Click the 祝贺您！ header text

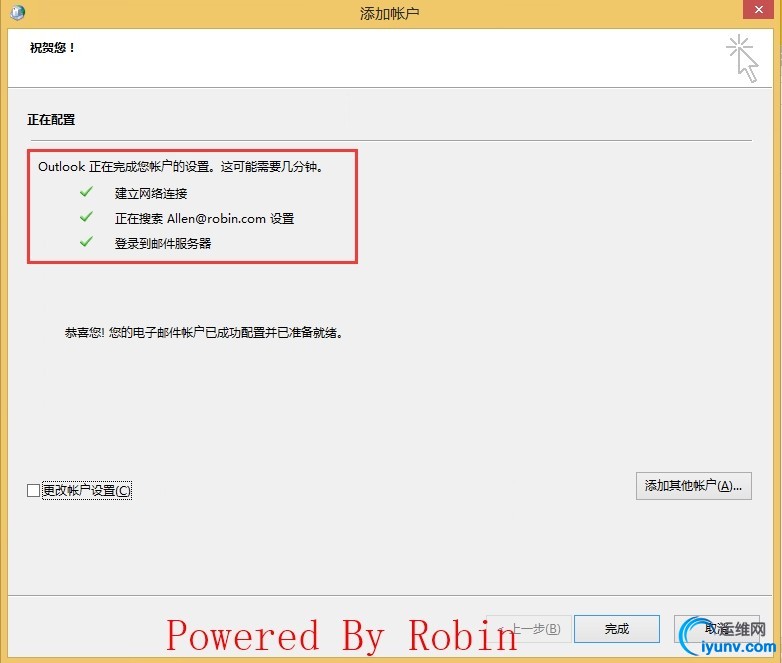[52, 48]
